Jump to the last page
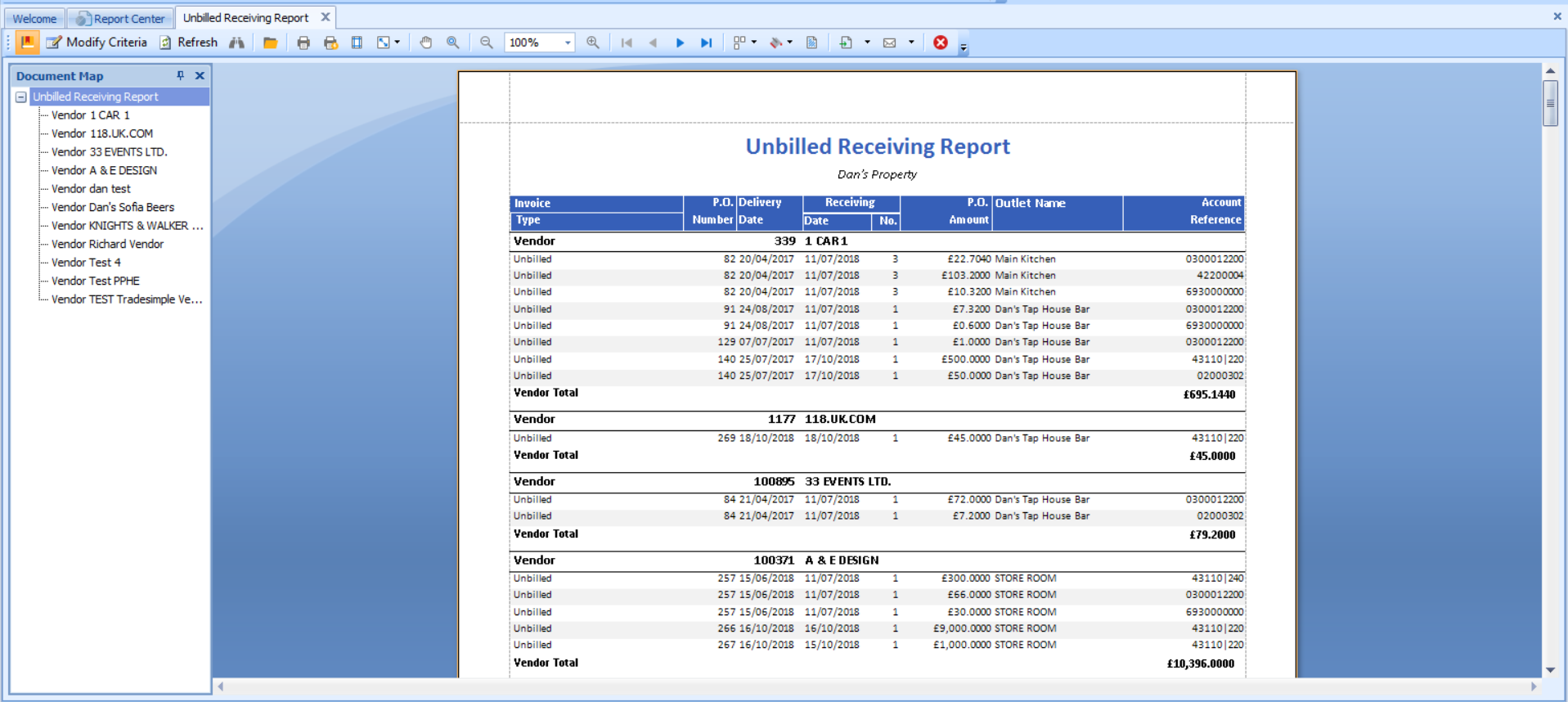Screen dimensions: 1568x702 click(707, 43)
